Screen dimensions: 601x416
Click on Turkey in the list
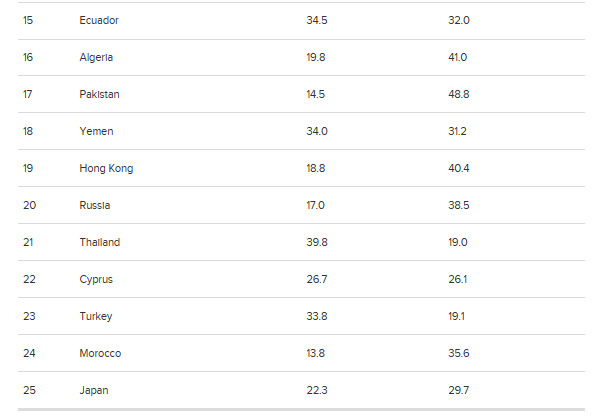coord(96,316)
